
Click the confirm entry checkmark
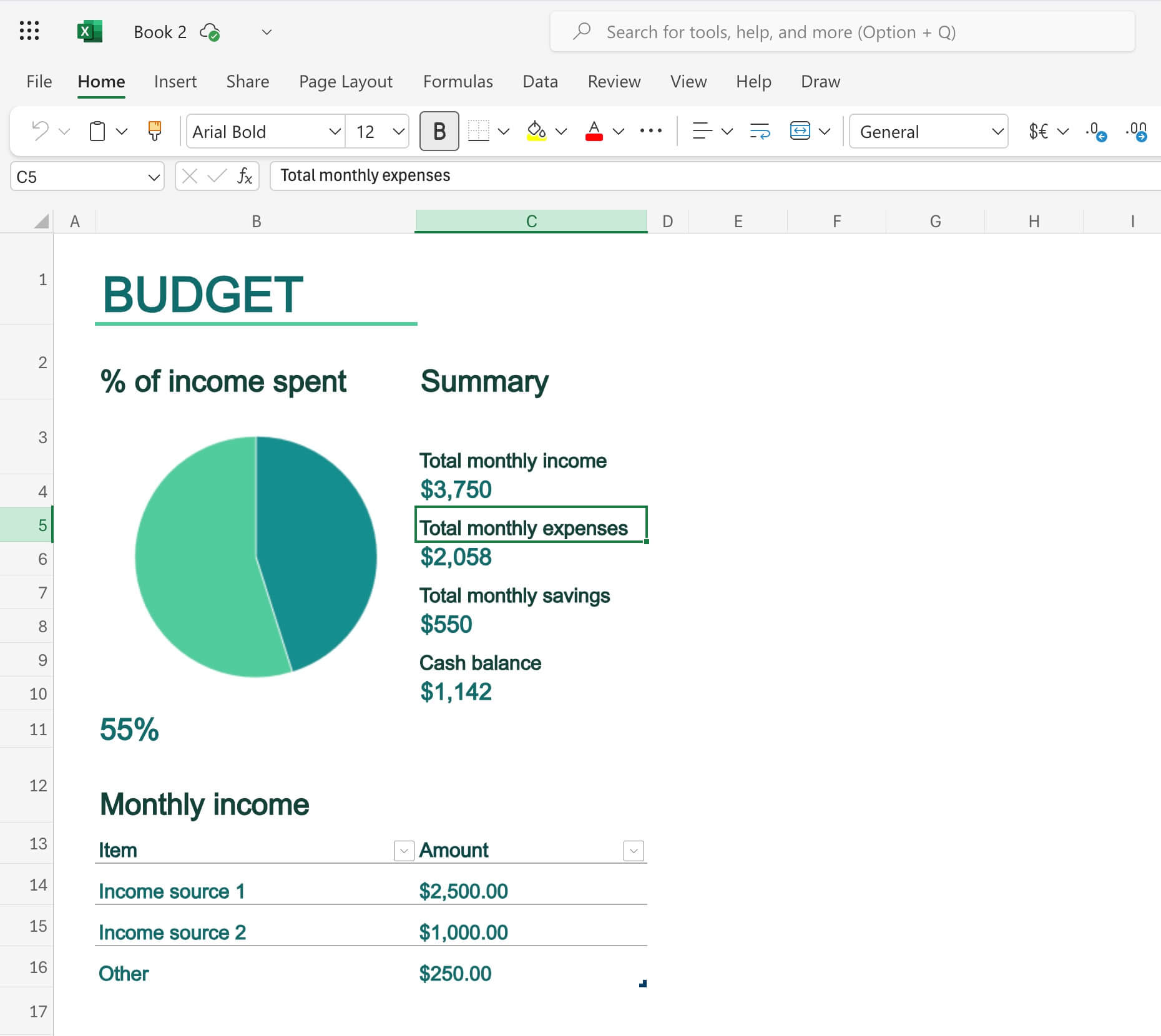pos(217,176)
